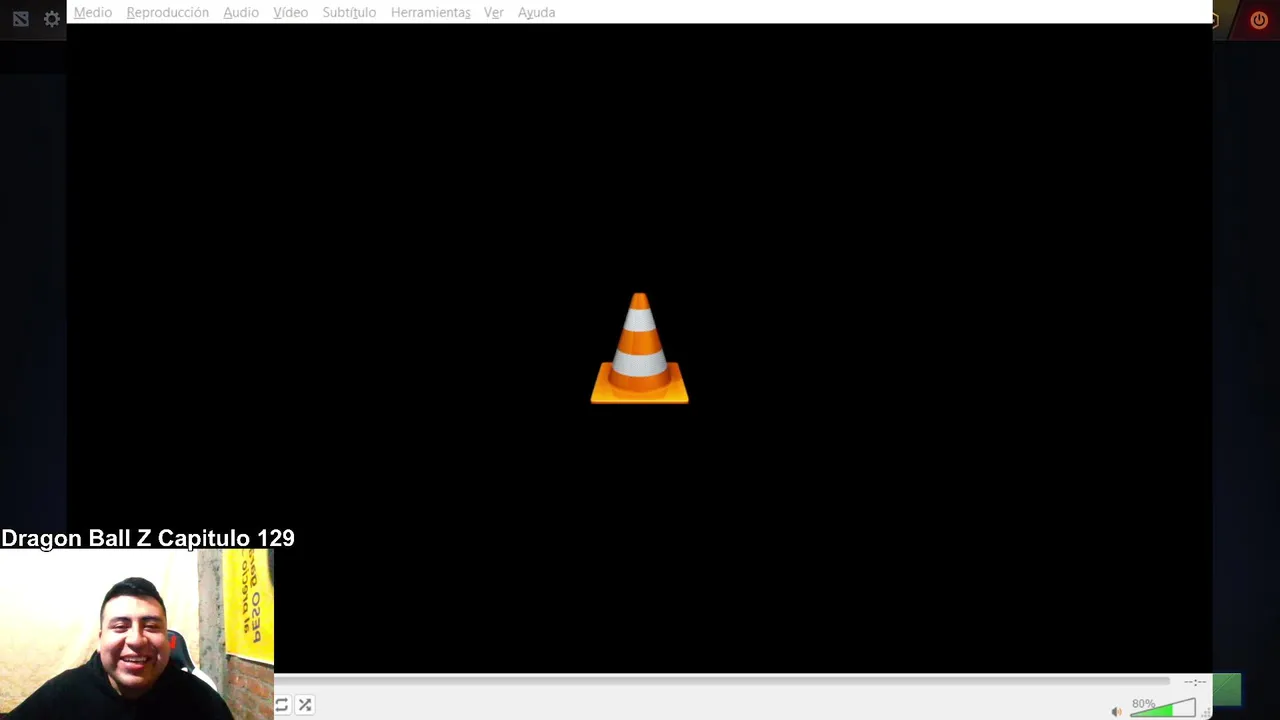Open the Reproducción menu
1280x720 pixels.
pyautogui.click(x=167, y=12)
